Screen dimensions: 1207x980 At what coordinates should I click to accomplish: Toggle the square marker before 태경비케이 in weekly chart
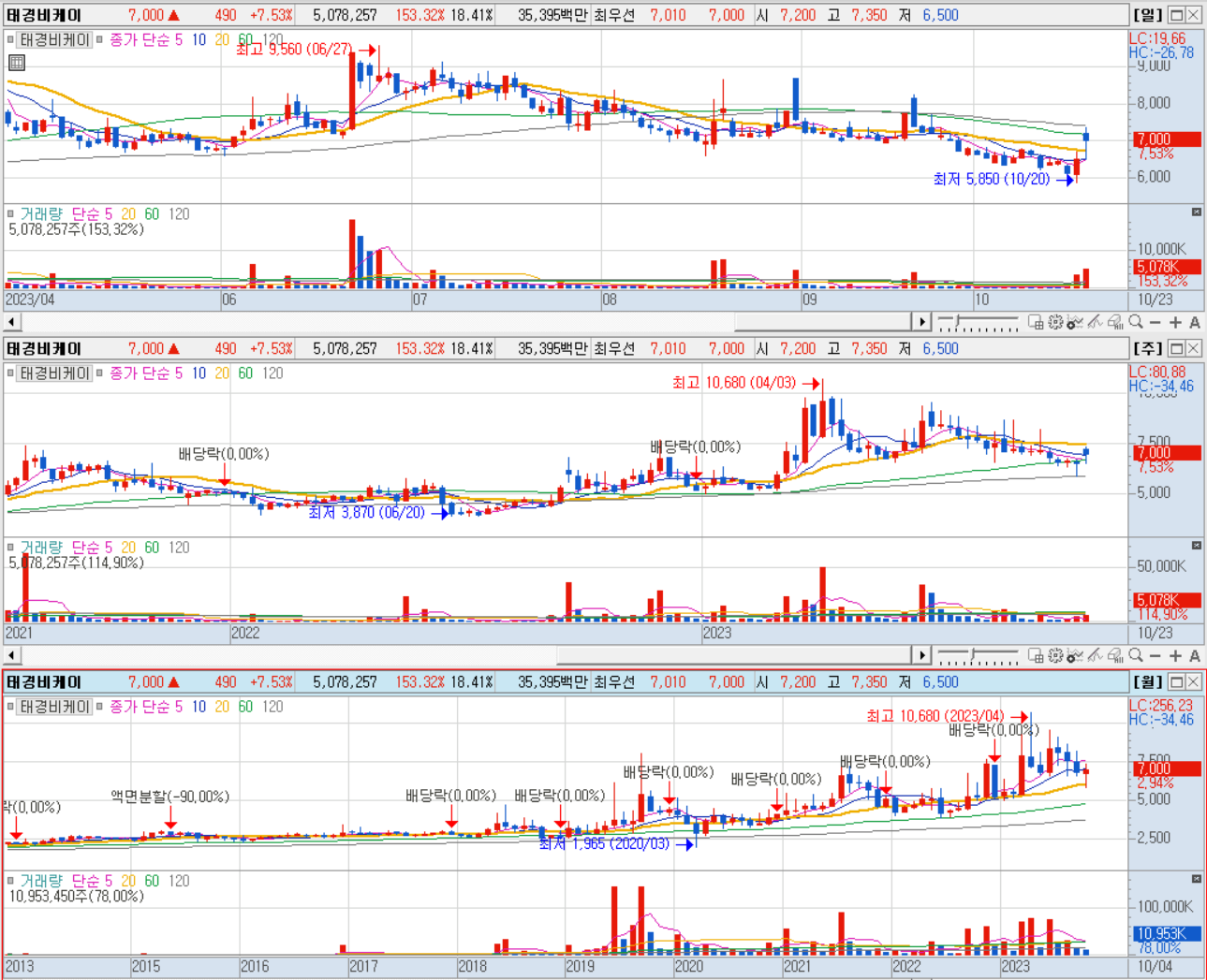(11, 373)
